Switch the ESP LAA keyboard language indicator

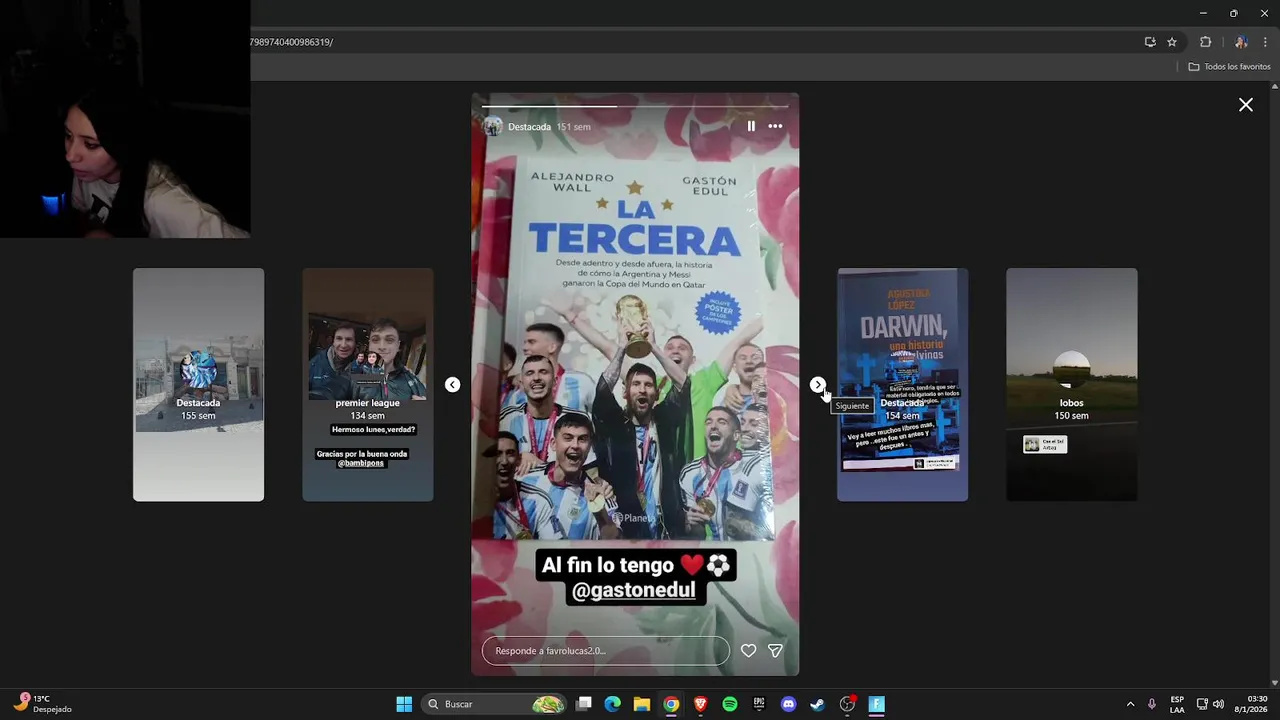click(x=1177, y=704)
